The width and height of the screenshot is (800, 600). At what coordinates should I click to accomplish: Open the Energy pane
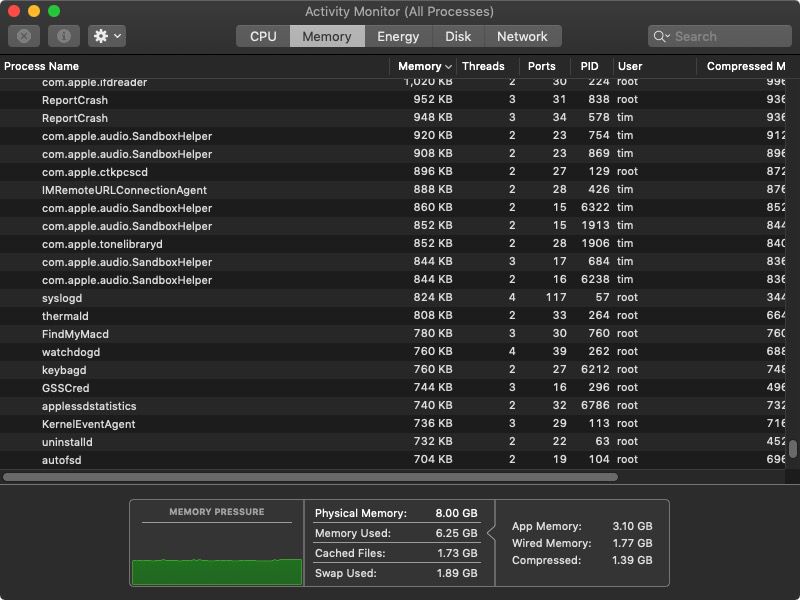pyautogui.click(x=399, y=36)
